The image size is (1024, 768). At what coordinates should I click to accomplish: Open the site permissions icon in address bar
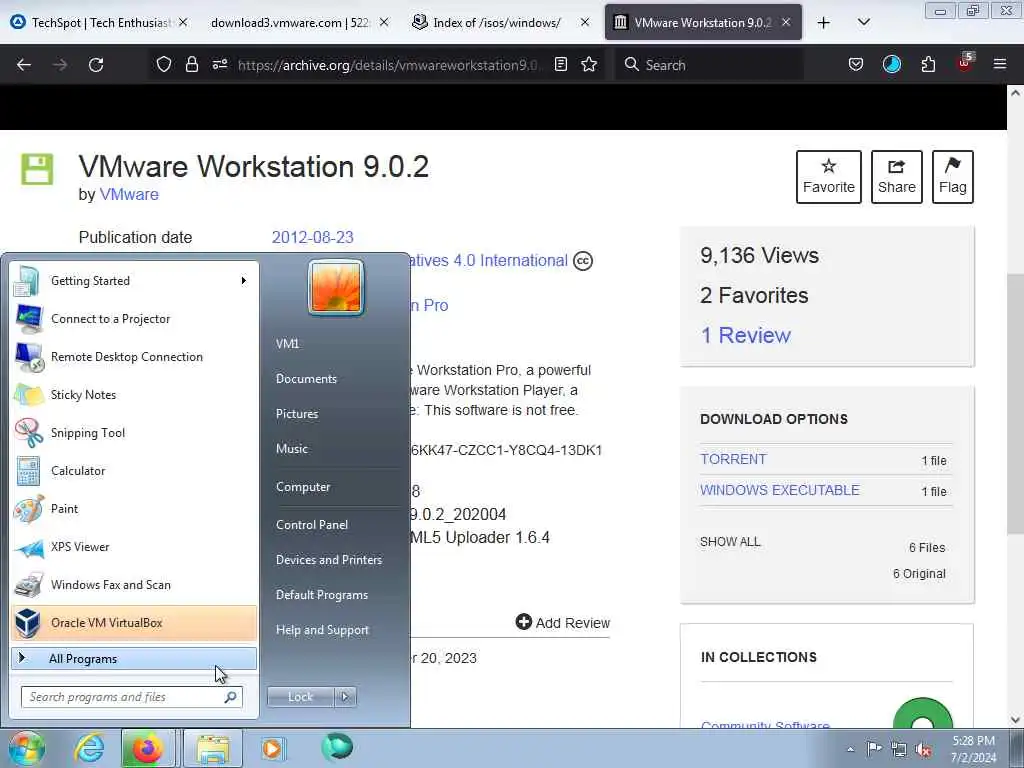220,64
